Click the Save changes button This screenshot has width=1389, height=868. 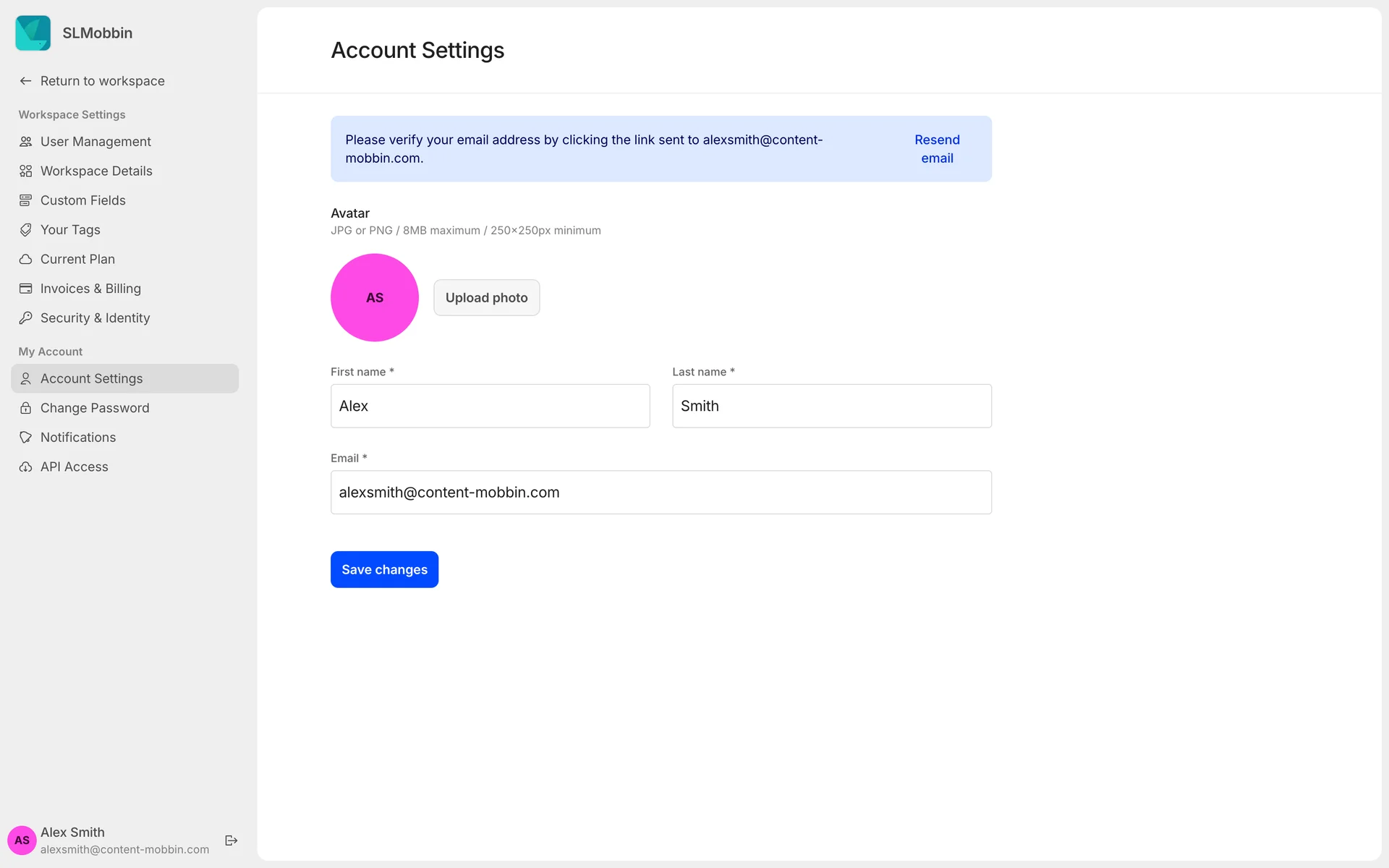[x=384, y=570]
